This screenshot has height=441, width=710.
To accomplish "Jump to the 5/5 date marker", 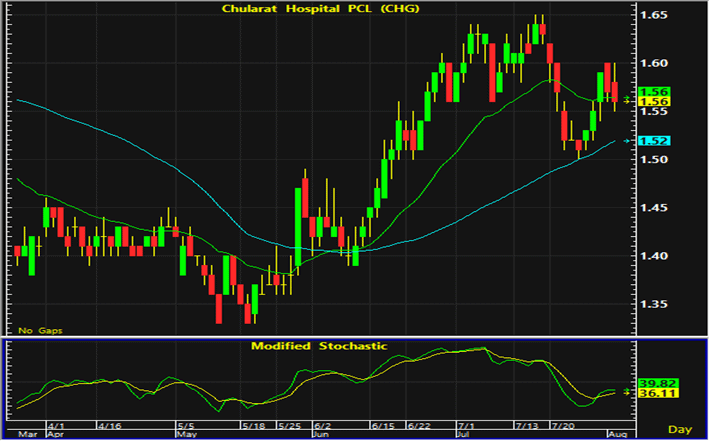I will pyautogui.click(x=186, y=426).
